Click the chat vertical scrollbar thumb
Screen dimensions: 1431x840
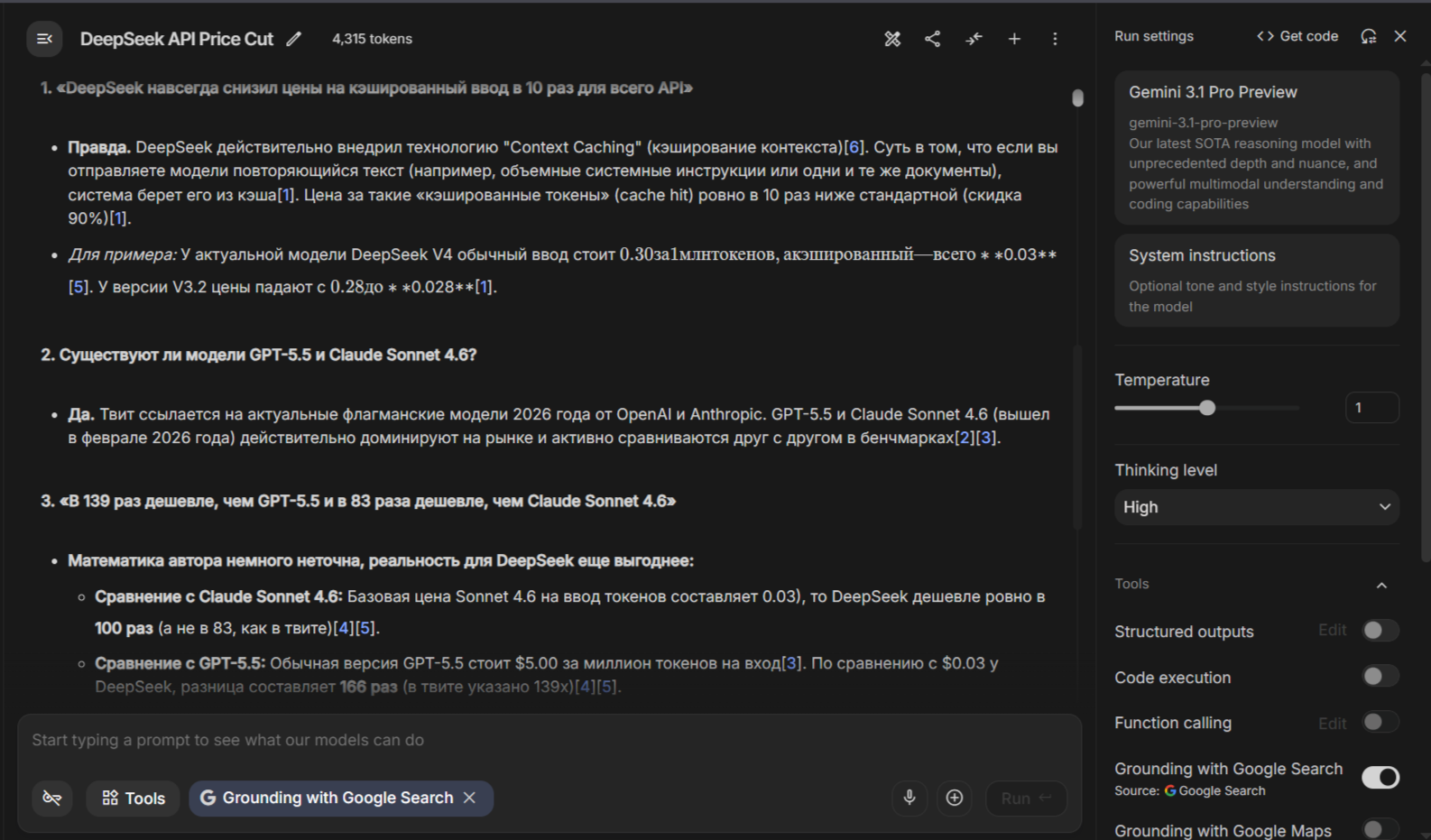1077,98
